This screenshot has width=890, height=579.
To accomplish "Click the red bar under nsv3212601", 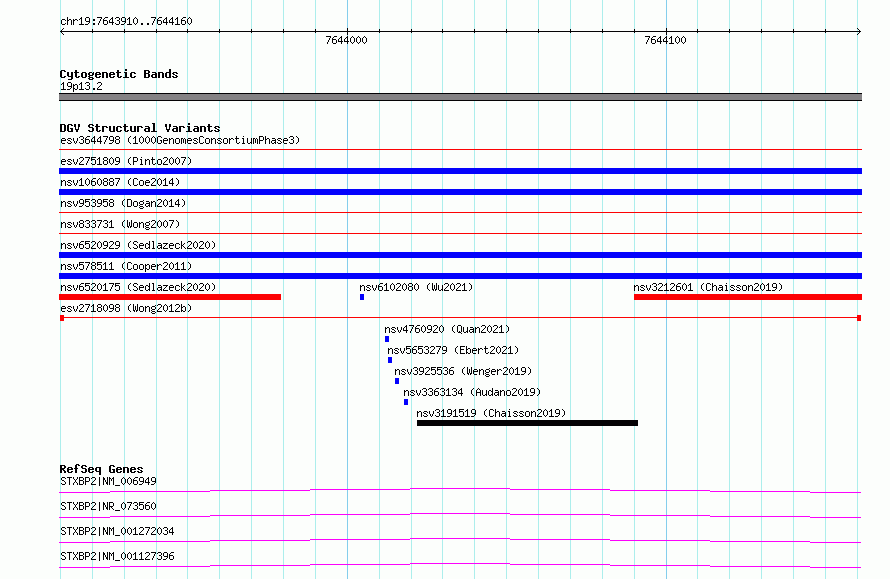I will (x=748, y=297).
